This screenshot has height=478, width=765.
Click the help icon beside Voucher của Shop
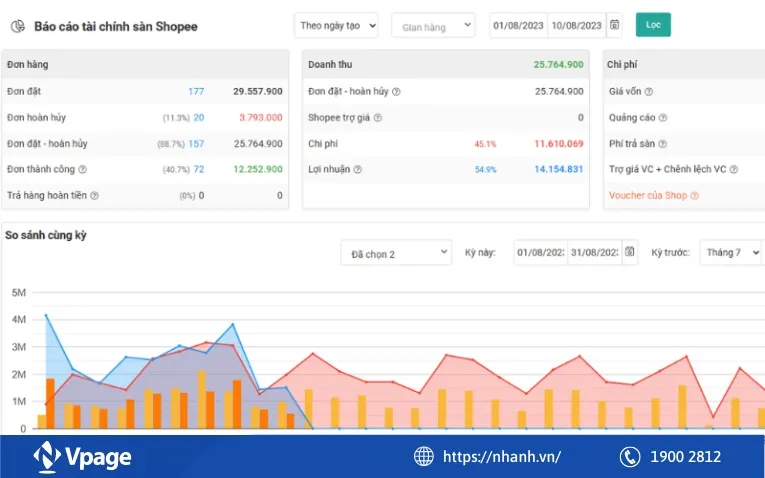[x=694, y=196]
